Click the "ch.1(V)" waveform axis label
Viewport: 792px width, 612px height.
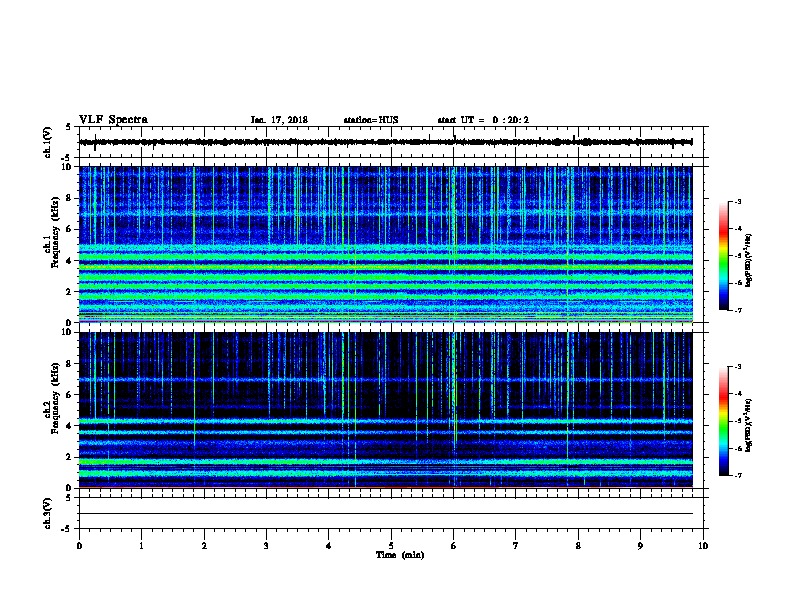(48, 142)
